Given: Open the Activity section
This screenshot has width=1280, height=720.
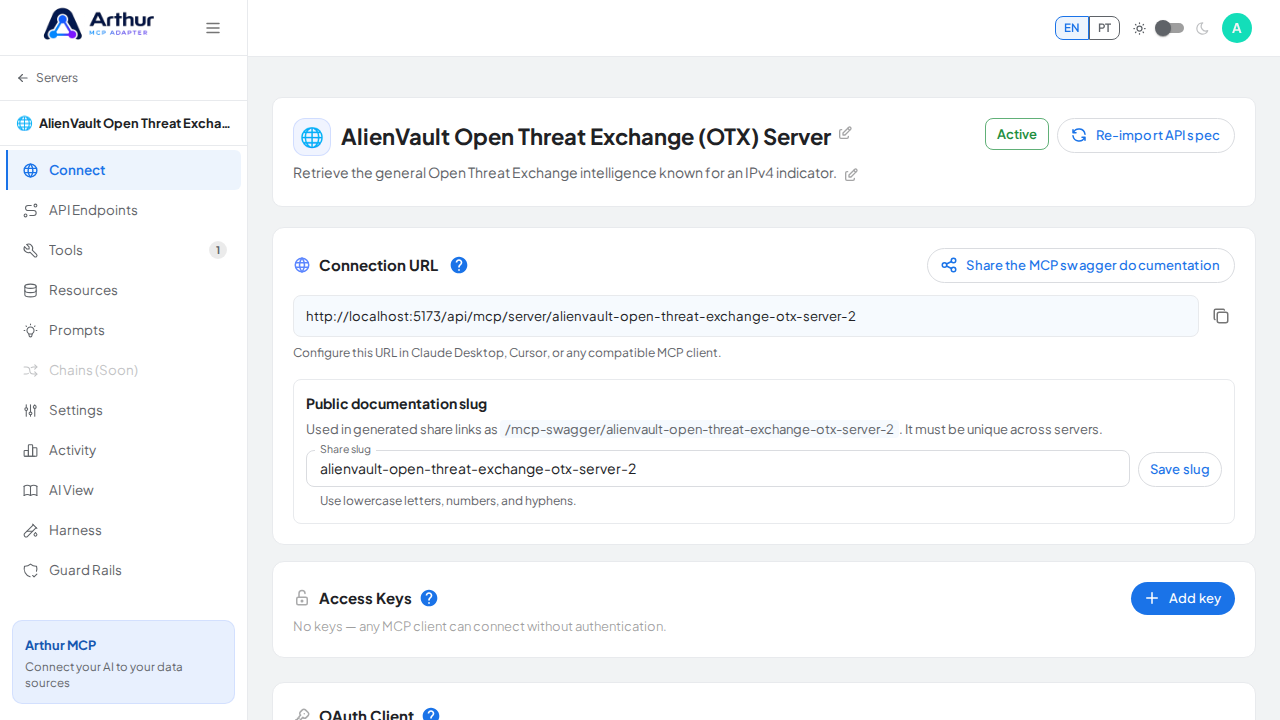Looking at the screenshot, I should pos(123,450).
